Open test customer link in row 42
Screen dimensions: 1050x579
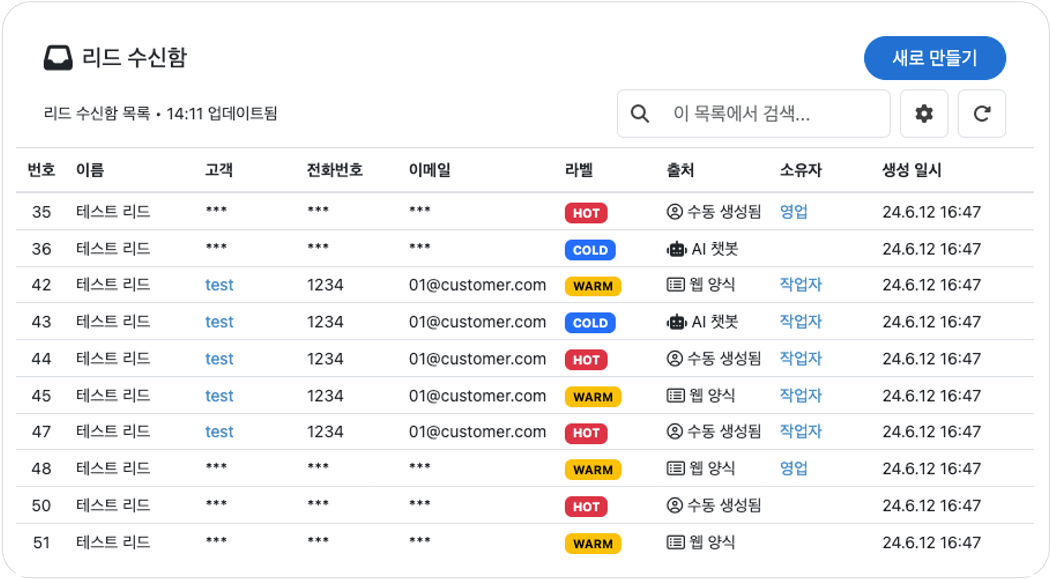[219, 285]
